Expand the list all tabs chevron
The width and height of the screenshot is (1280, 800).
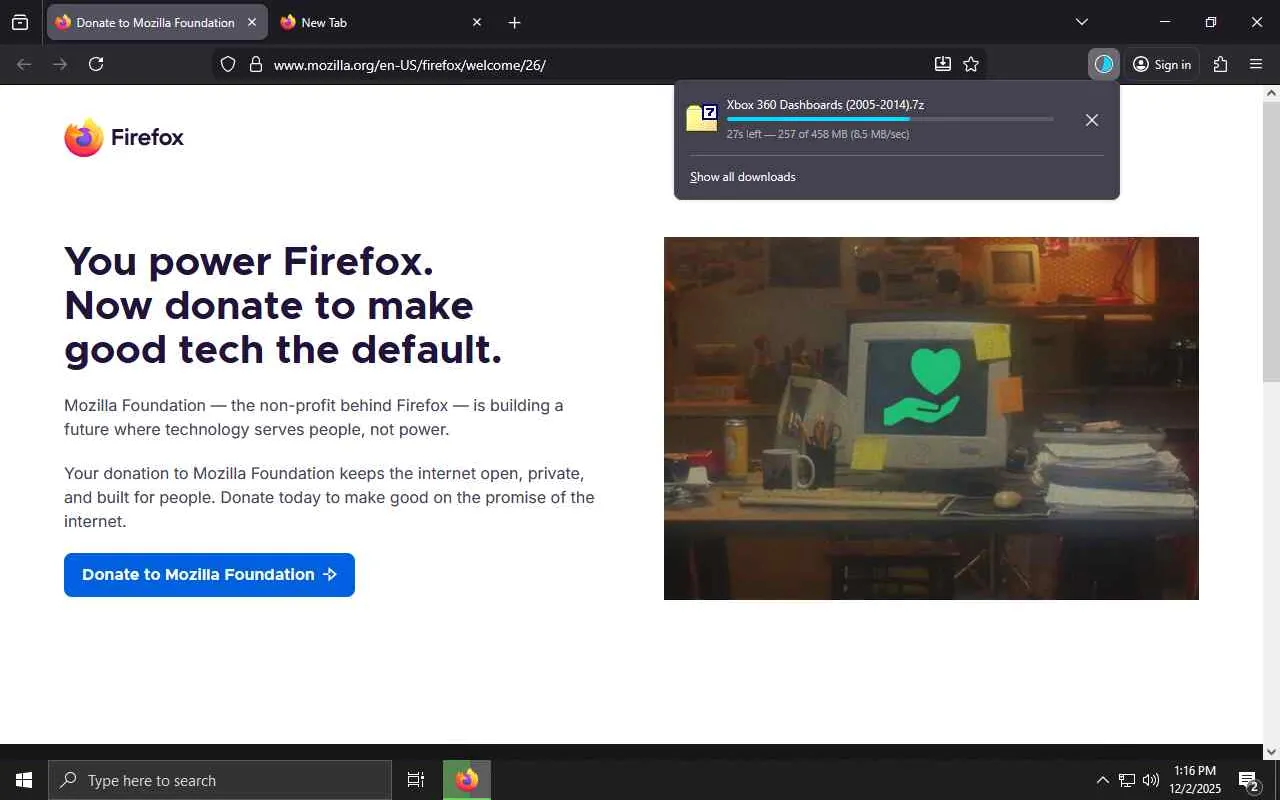point(1082,22)
